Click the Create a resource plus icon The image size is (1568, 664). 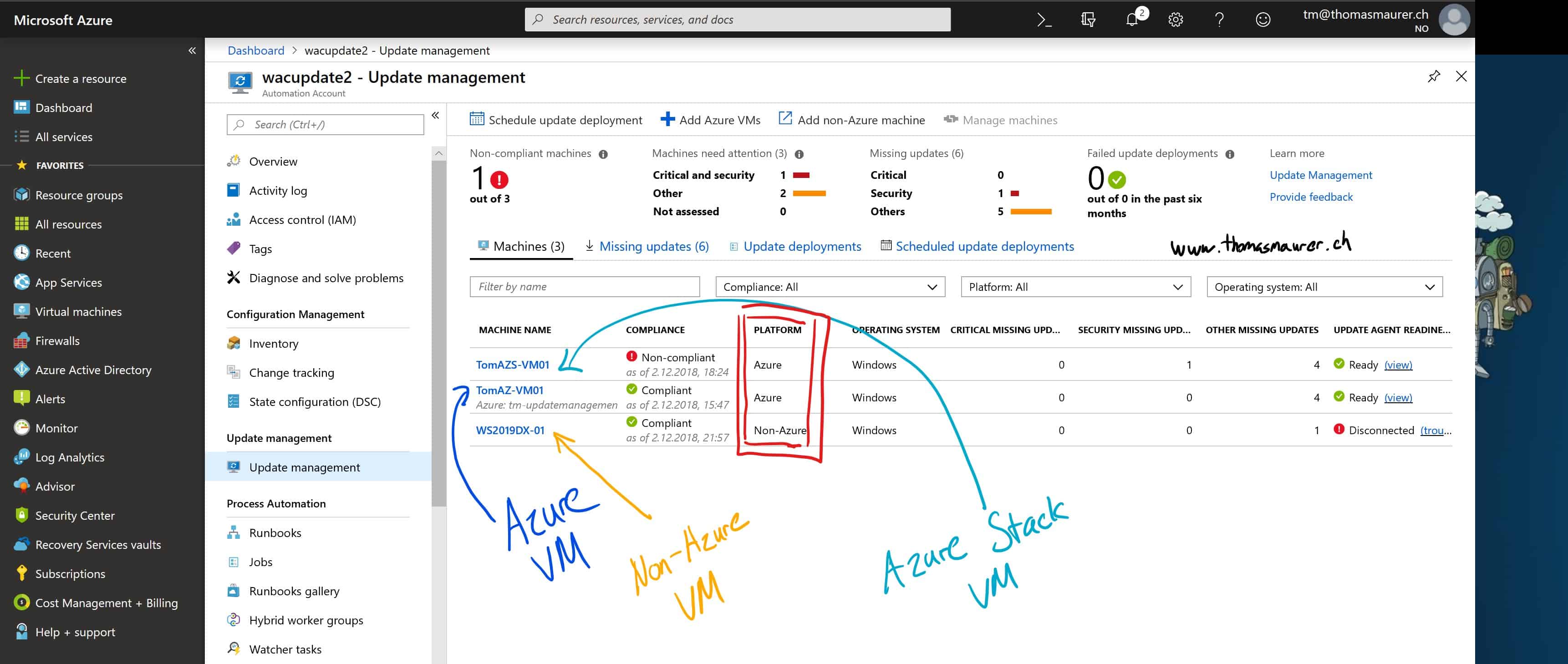21,79
